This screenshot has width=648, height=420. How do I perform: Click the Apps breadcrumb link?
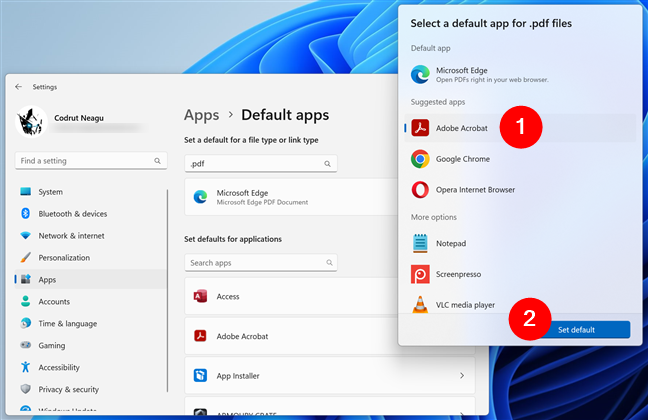(x=202, y=115)
